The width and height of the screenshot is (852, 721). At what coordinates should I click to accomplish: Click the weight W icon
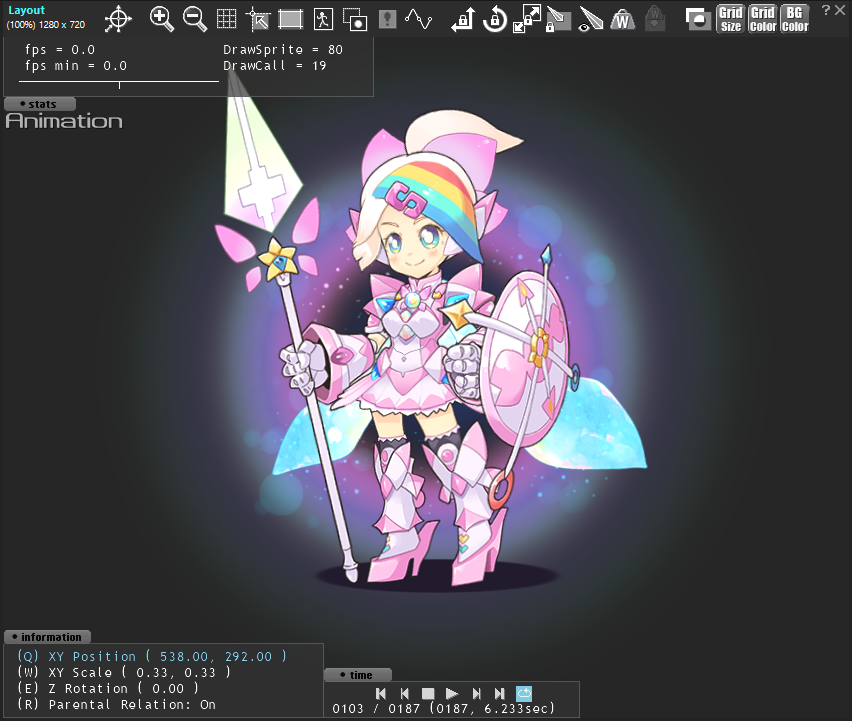tap(623, 20)
